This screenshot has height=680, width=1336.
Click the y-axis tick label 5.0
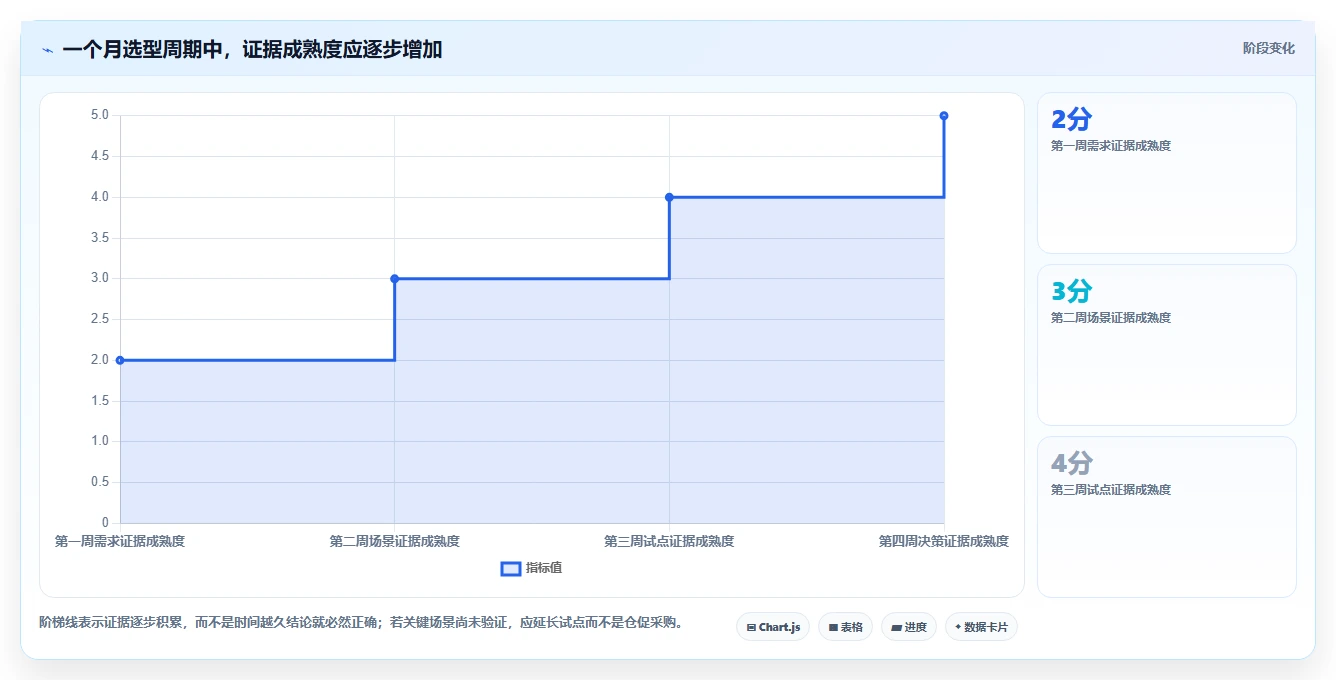pyautogui.click(x=100, y=115)
